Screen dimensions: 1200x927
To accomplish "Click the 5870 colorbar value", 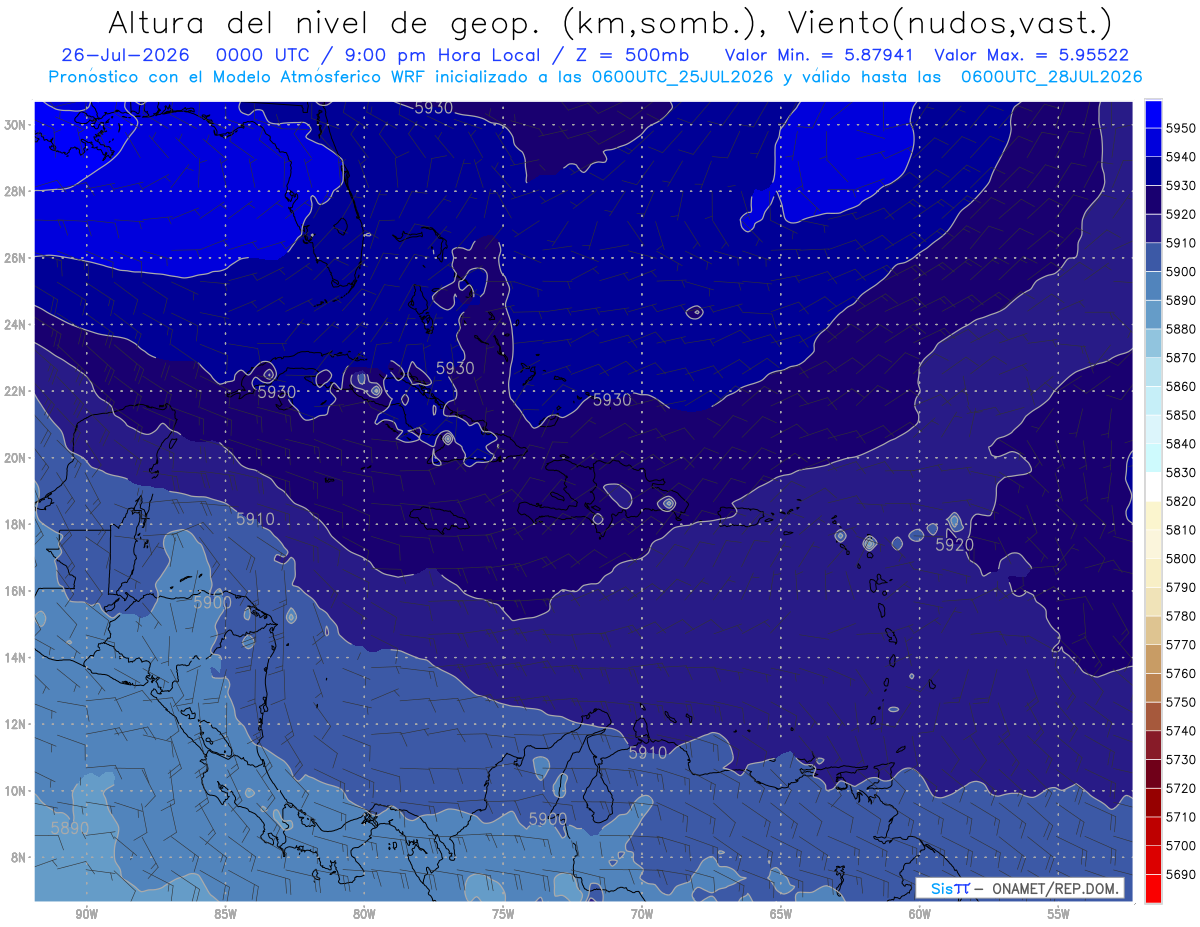I will (x=1181, y=357).
